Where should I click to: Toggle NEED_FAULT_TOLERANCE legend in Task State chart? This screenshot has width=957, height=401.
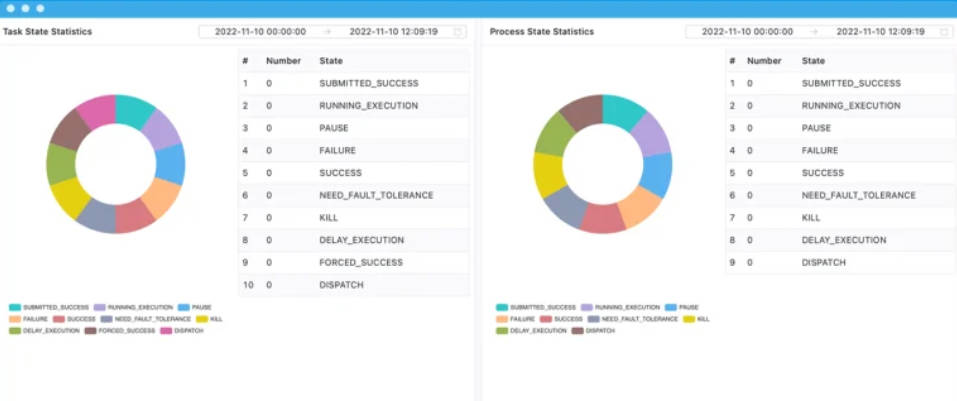(146, 319)
